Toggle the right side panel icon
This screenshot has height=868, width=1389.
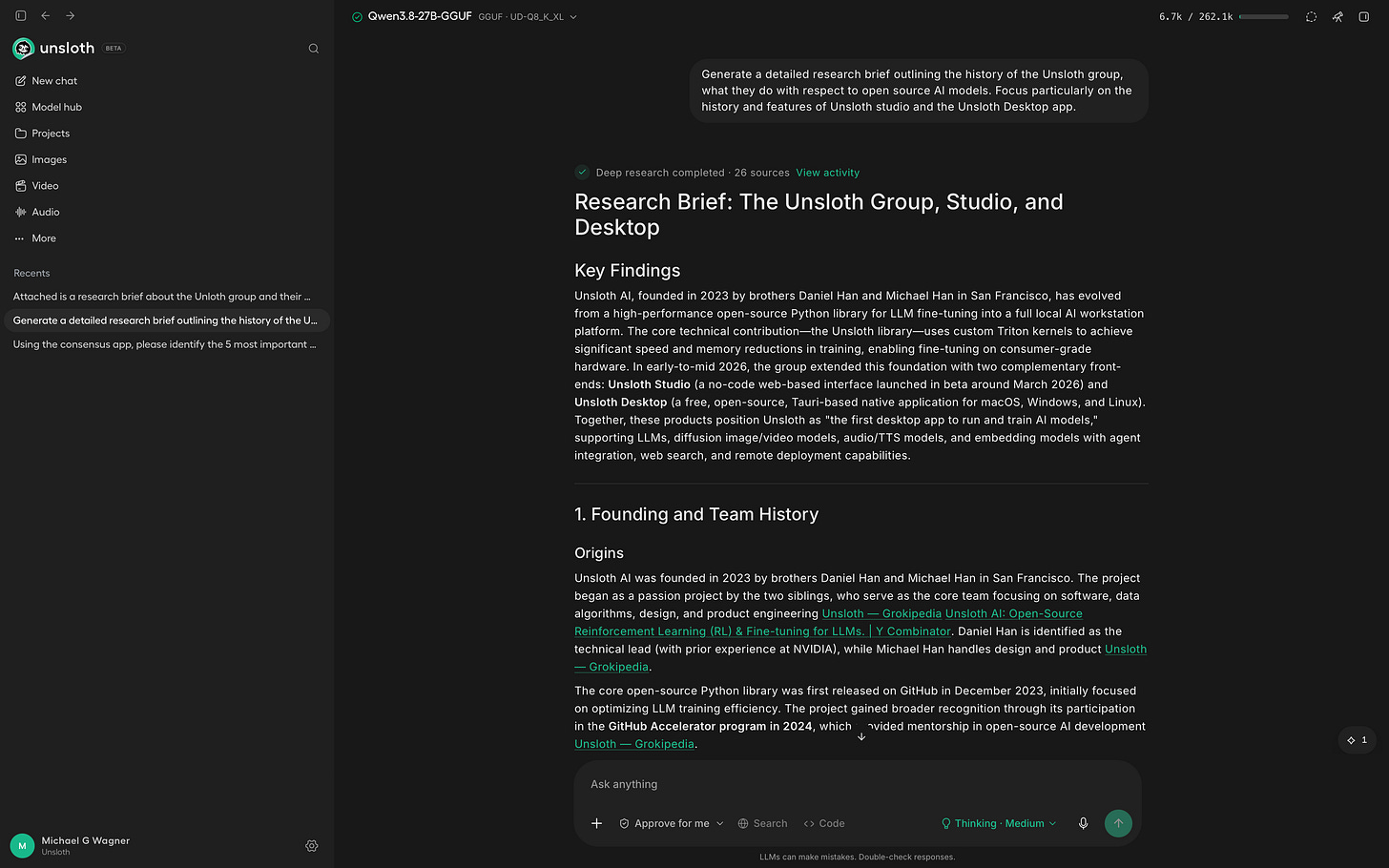click(x=1363, y=16)
